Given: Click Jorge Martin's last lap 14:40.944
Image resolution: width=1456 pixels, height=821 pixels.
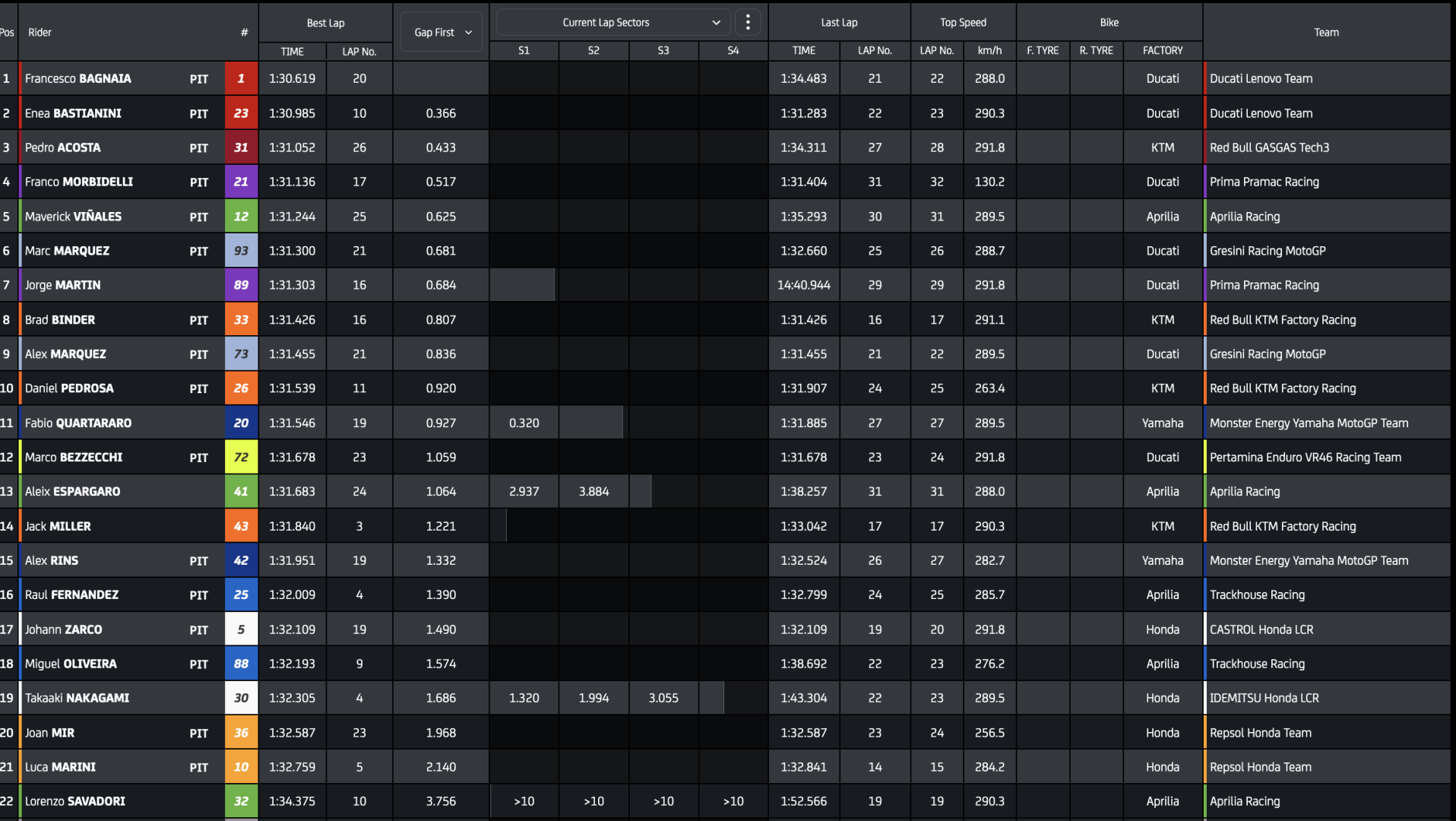Looking at the screenshot, I should pyautogui.click(x=803, y=285).
